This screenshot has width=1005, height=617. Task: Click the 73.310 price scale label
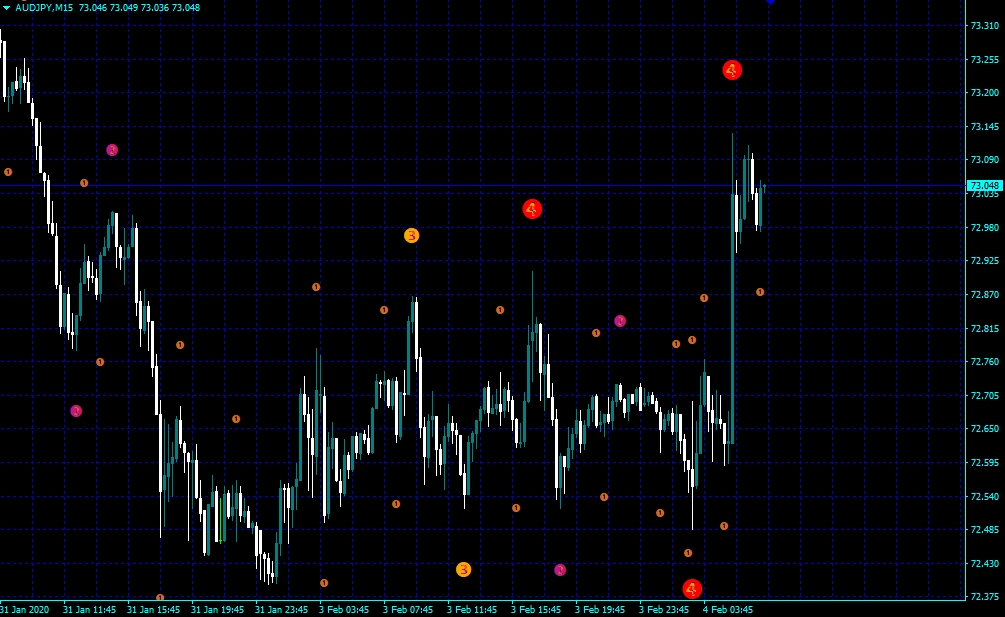(x=984, y=26)
